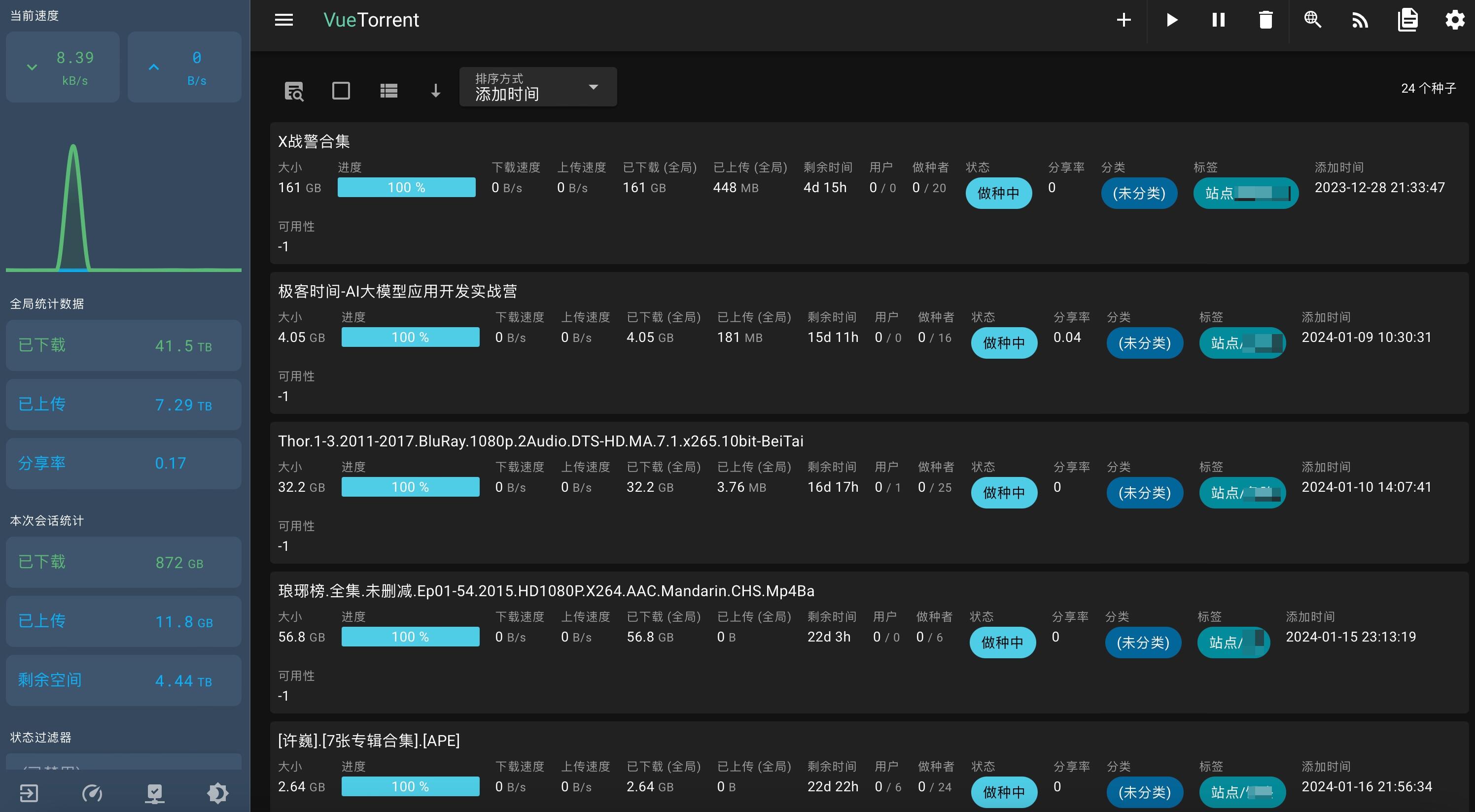
Task: Pause torrents with the pause icon
Action: 1219,20
